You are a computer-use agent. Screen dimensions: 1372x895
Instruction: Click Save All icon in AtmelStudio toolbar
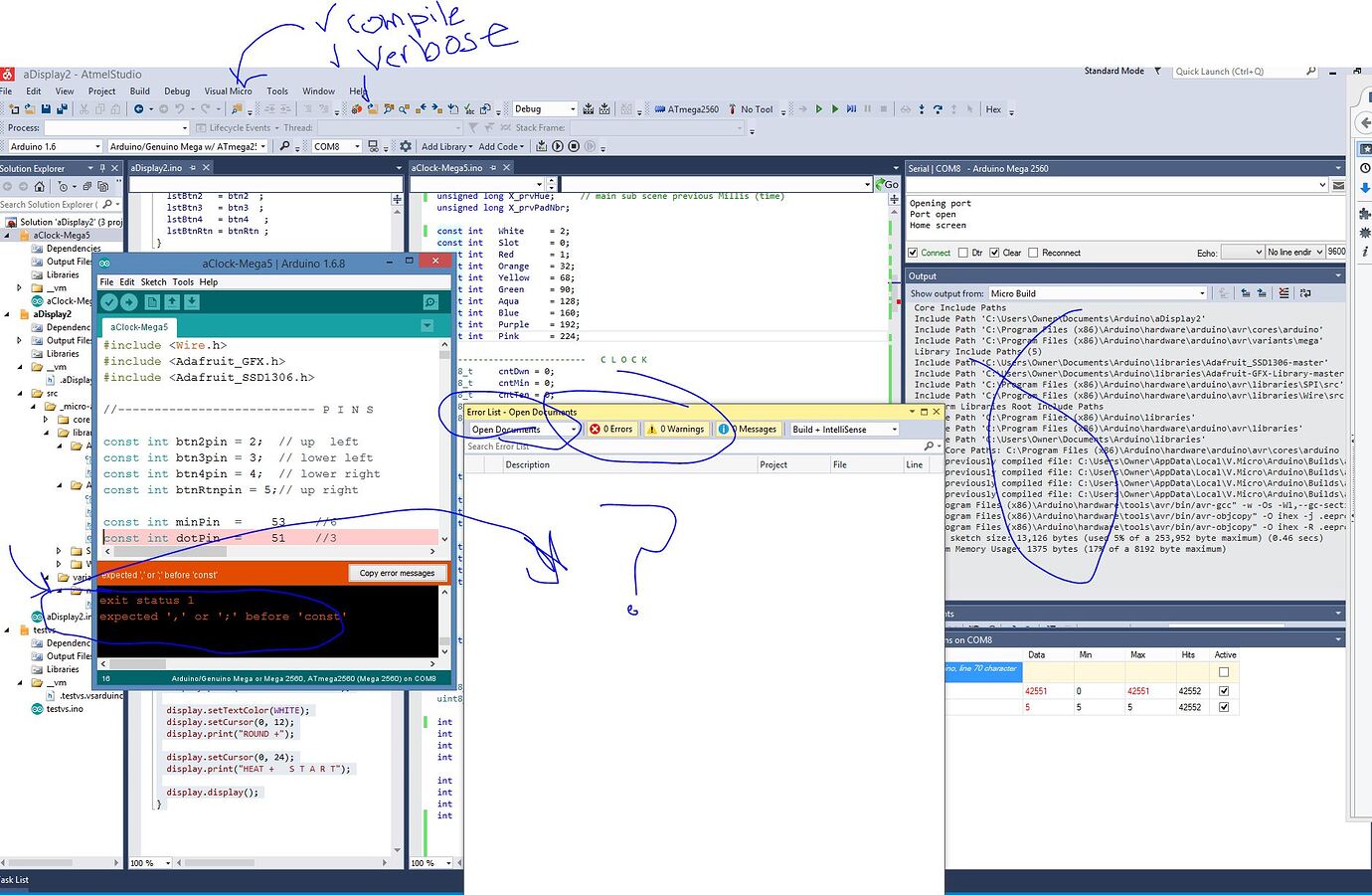(x=62, y=109)
